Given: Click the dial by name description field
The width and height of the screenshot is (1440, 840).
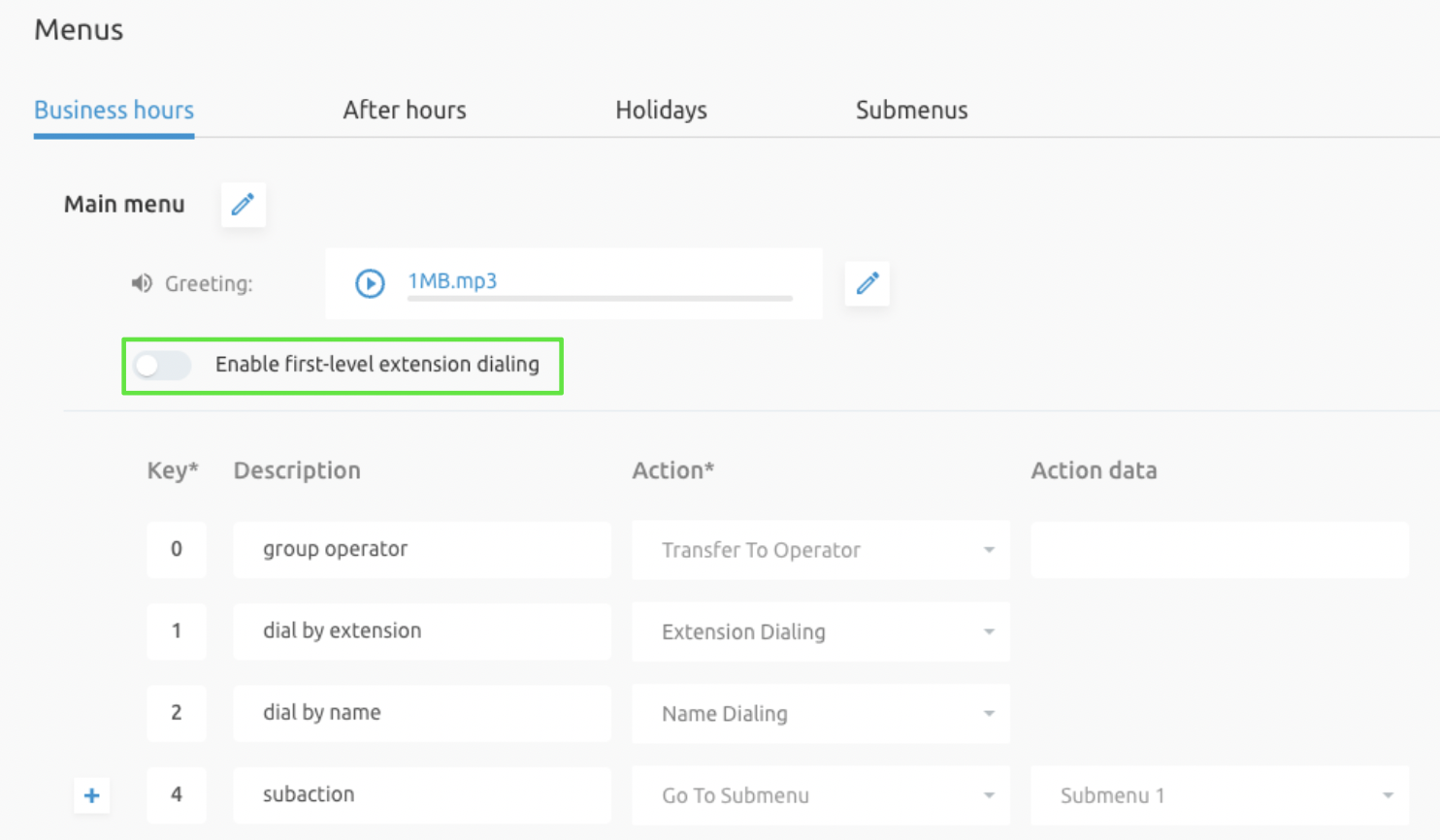Looking at the screenshot, I should pyautogui.click(x=422, y=713).
